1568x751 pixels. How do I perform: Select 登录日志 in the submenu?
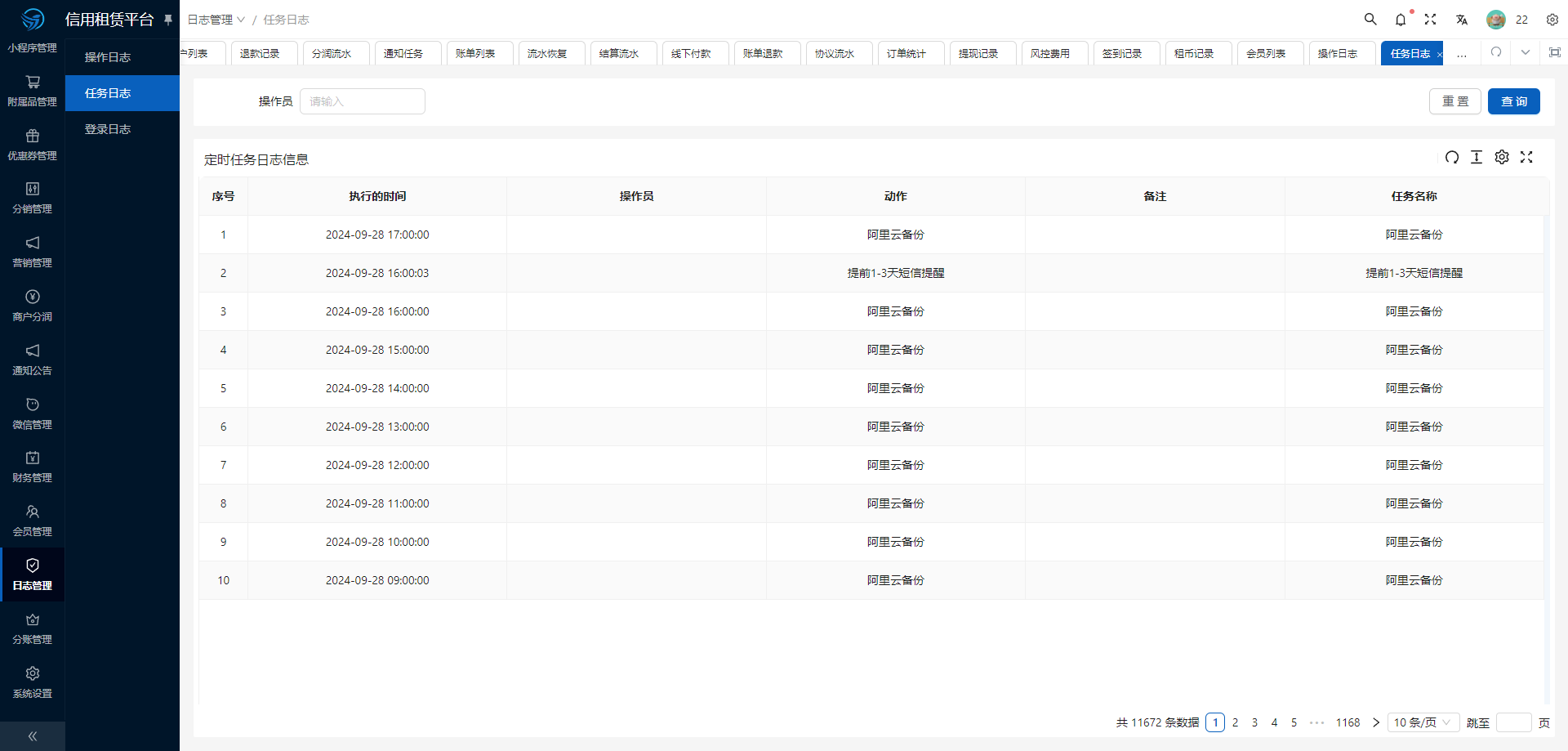click(108, 129)
